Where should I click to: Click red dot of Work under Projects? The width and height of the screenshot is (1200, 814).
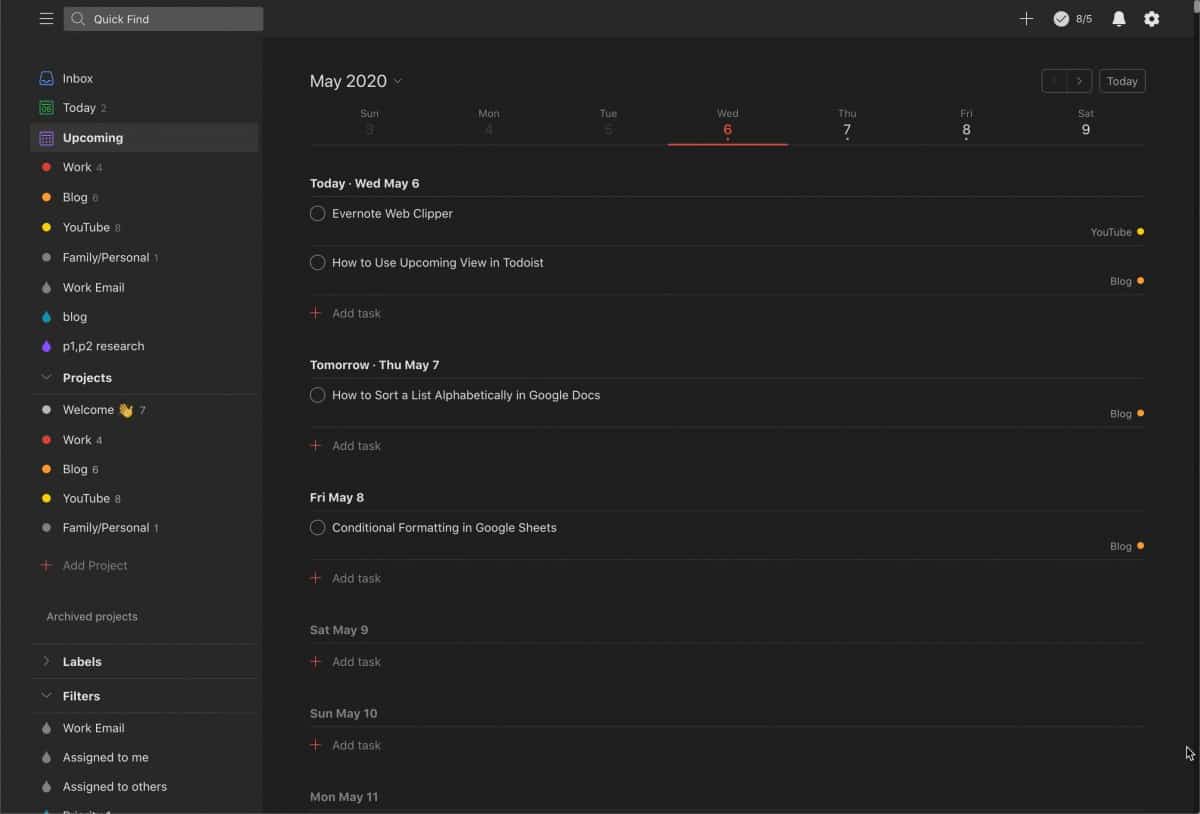click(x=46, y=439)
